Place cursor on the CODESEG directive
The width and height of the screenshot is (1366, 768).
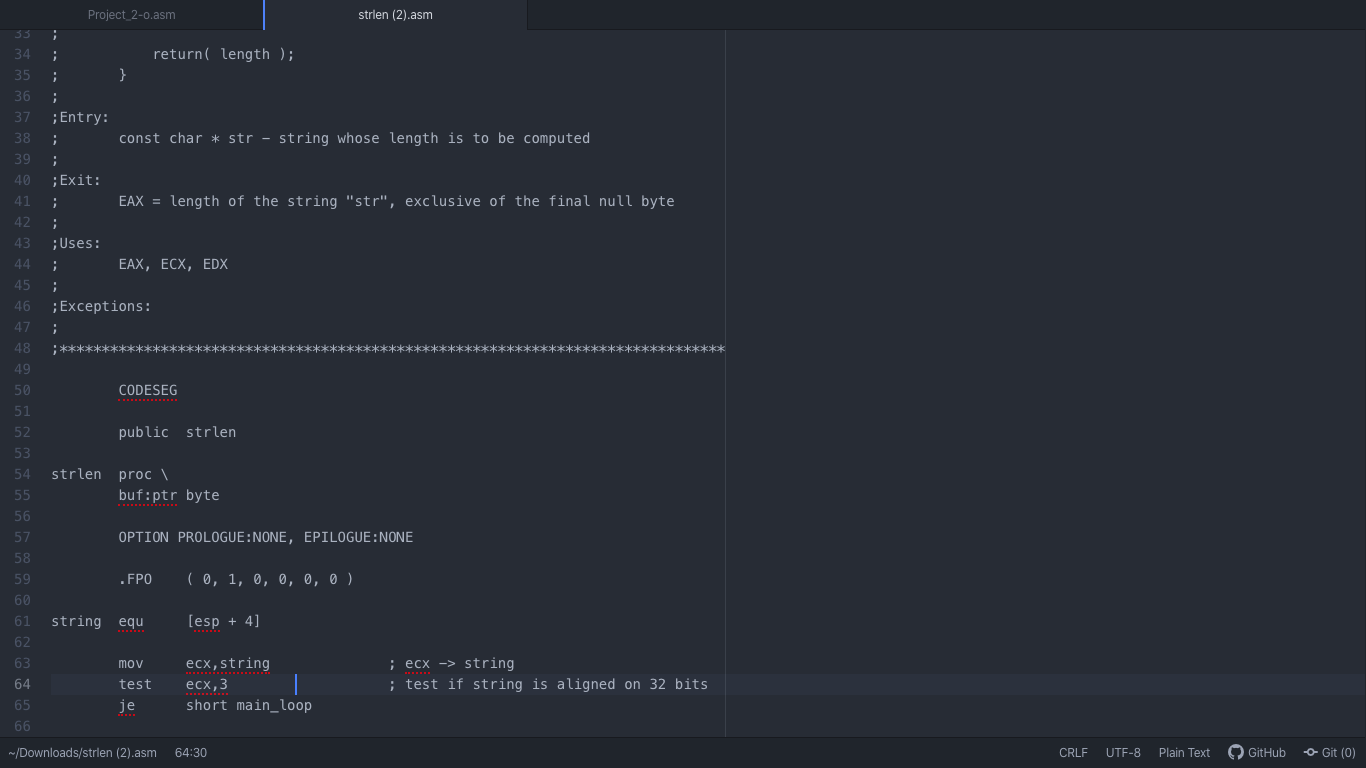[x=147, y=390]
